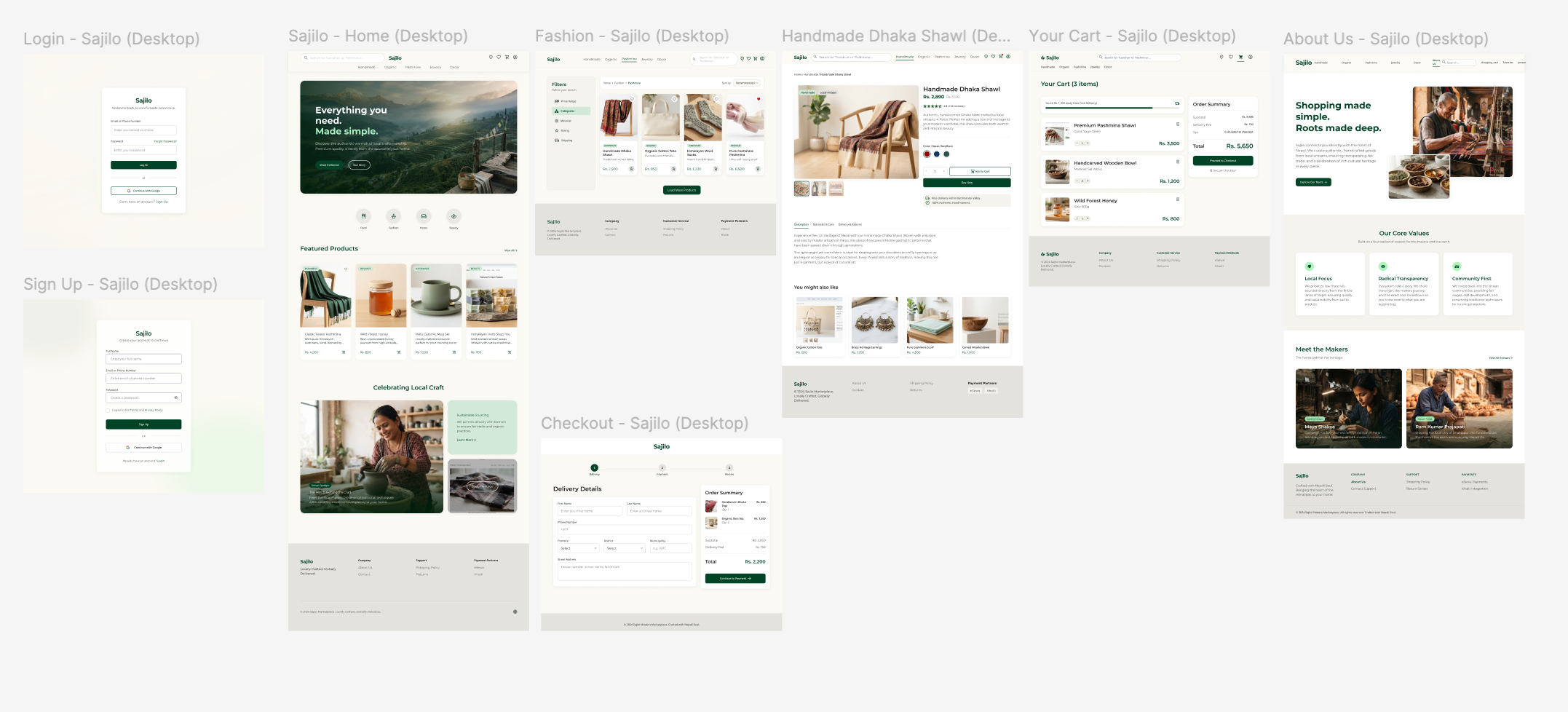Add Himalayan Wool Socks card to cart
Viewport: 1568px width, 712px height.
pos(716,169)
